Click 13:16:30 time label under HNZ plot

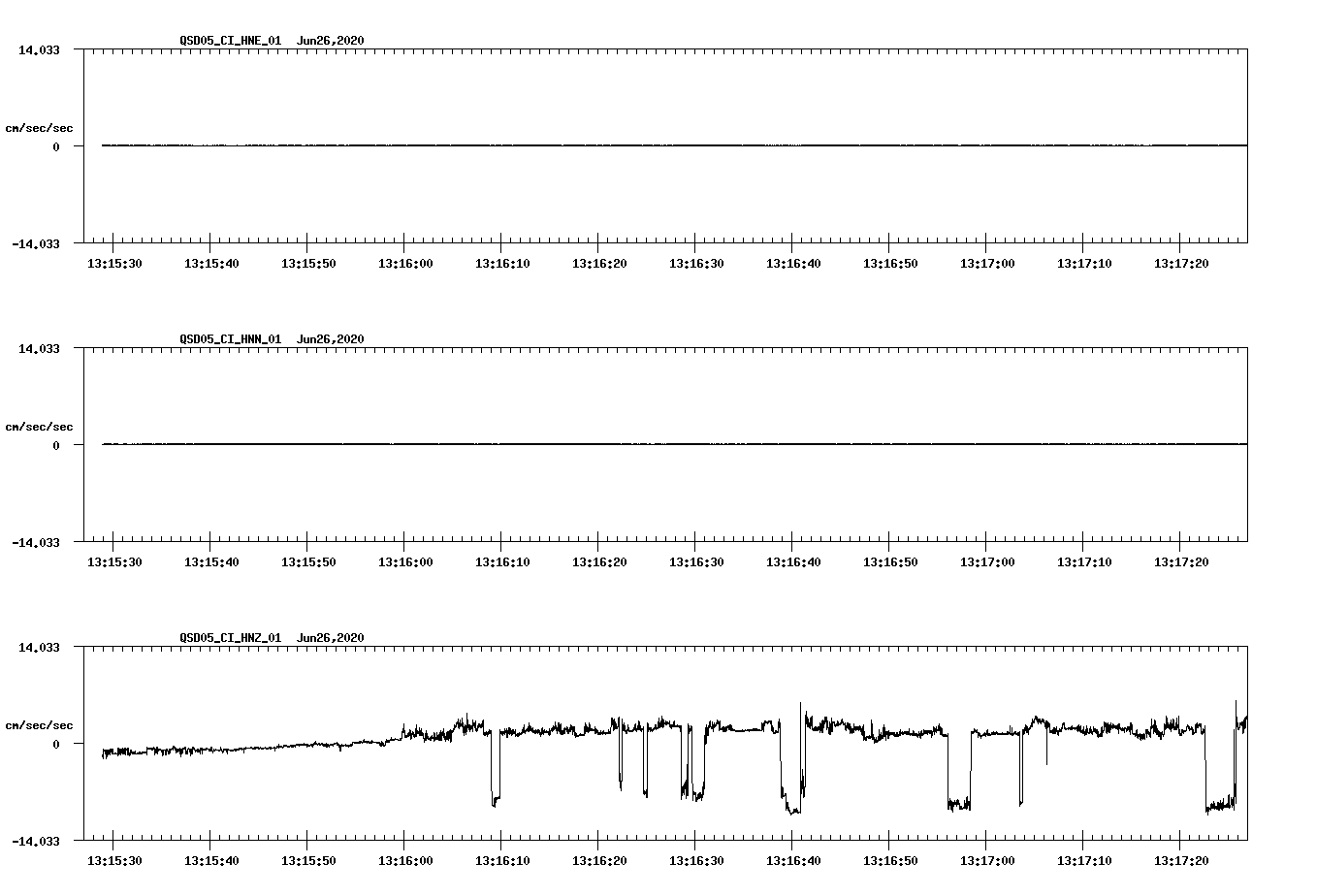696,861
